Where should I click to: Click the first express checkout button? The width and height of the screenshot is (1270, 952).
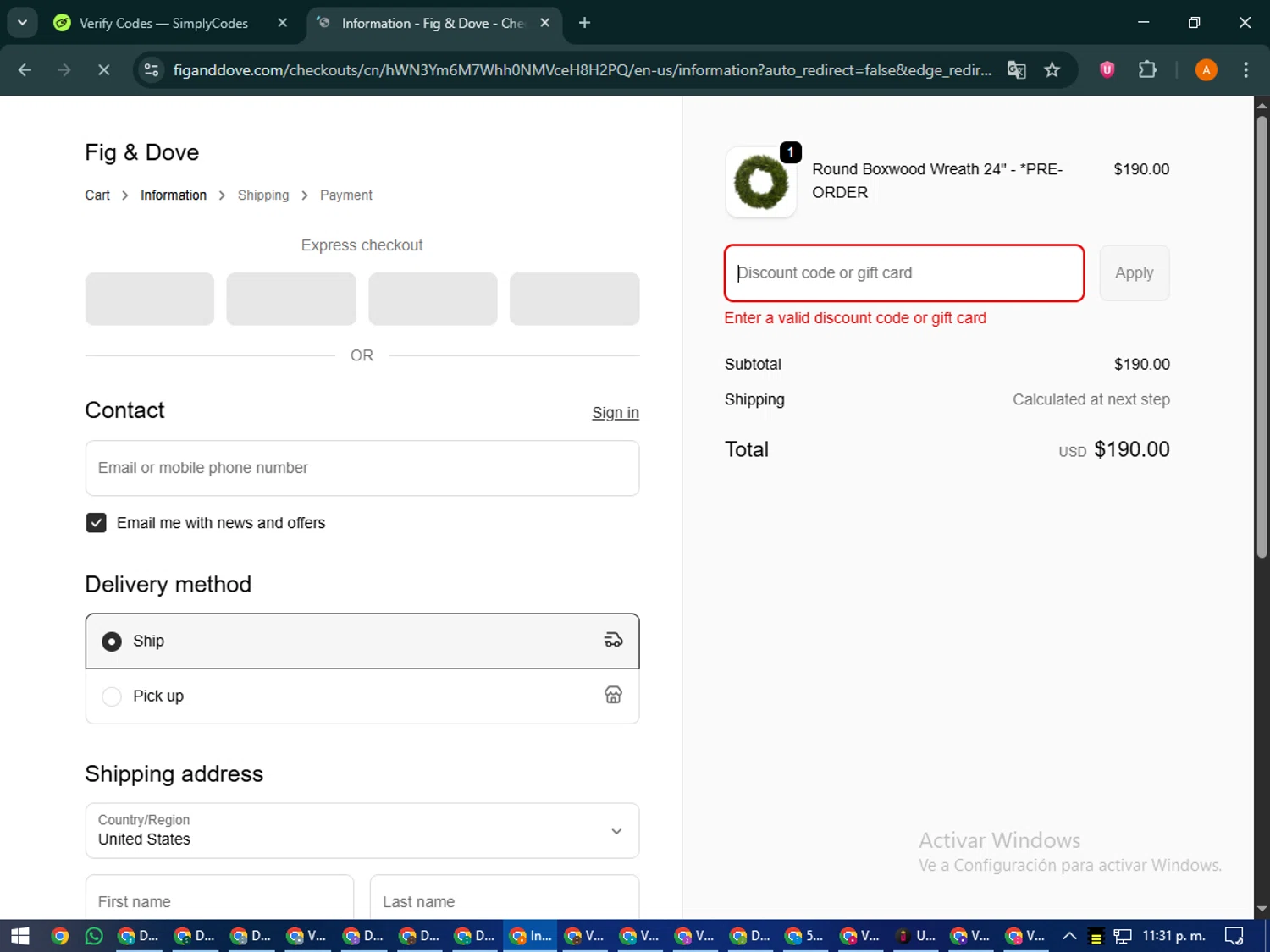tap(150, 299)
